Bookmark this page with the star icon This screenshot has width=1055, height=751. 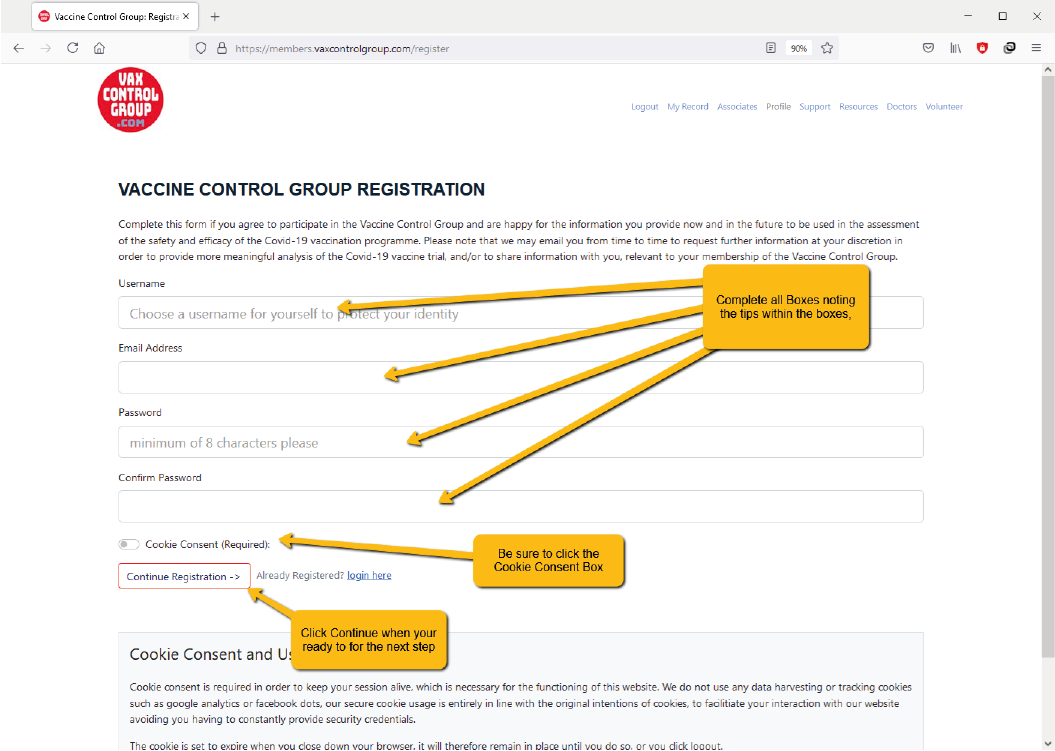pos(827,48)
